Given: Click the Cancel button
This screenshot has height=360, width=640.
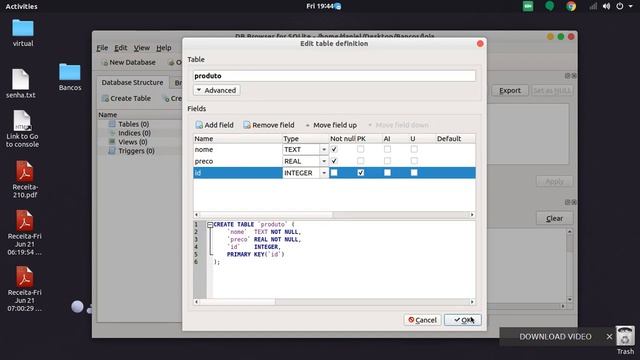Looking at the screenshot, I should tap(422, 320).
